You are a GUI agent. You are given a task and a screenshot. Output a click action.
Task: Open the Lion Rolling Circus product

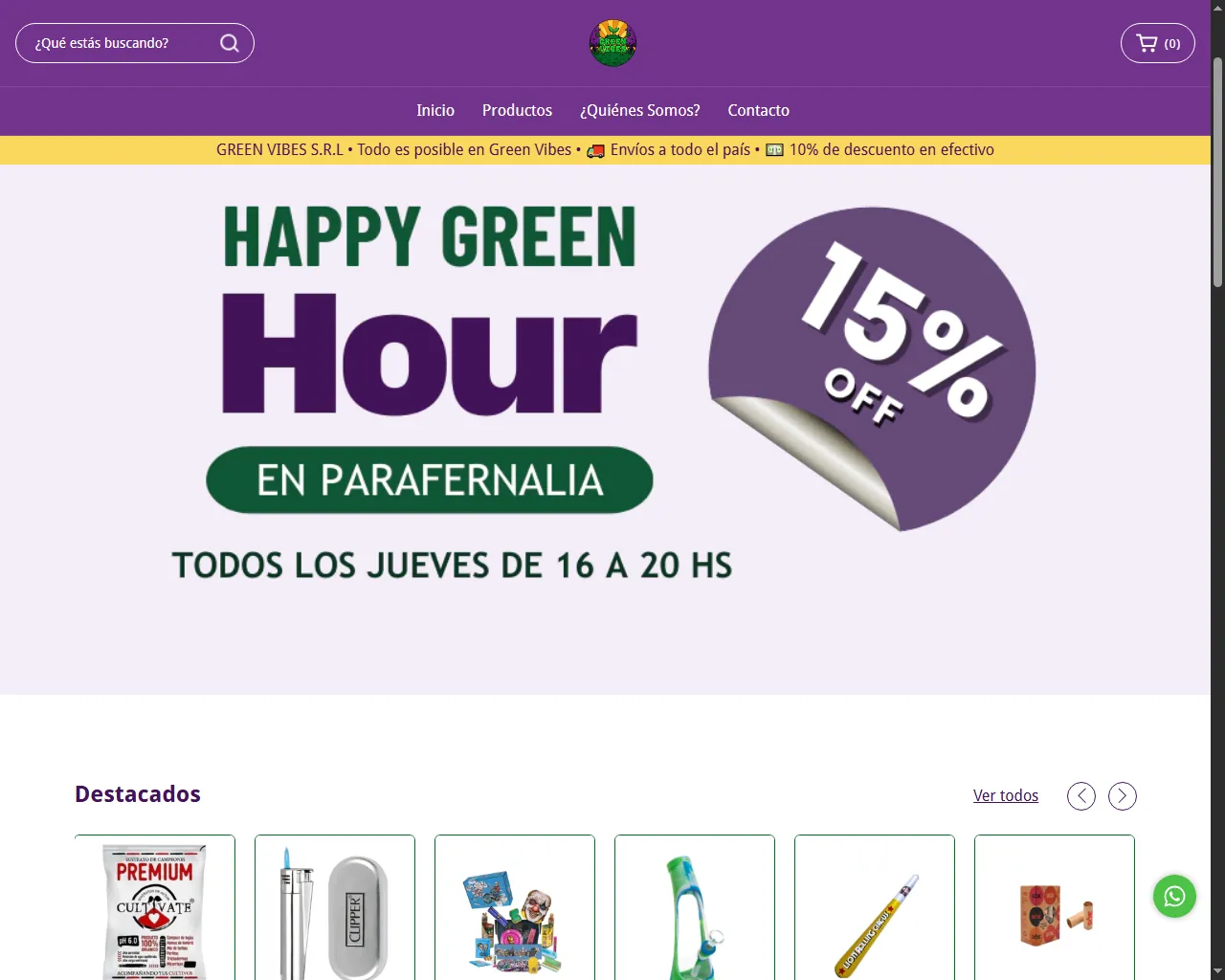pos(875,907)
